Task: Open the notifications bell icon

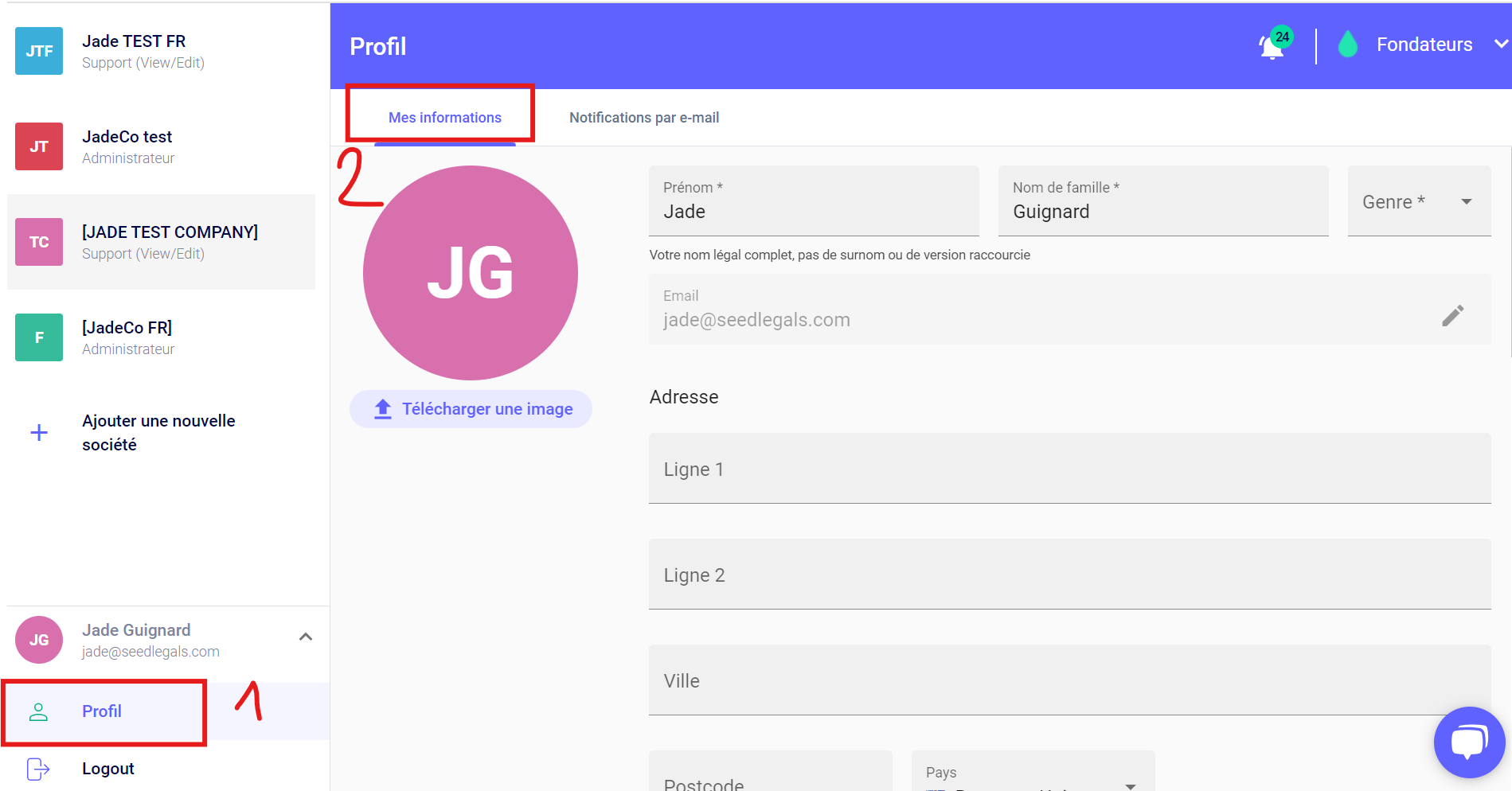Action: [1272, 47]
